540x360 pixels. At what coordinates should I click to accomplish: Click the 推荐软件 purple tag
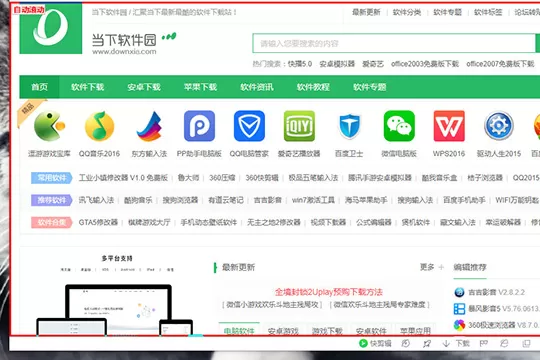coord(52,200)
